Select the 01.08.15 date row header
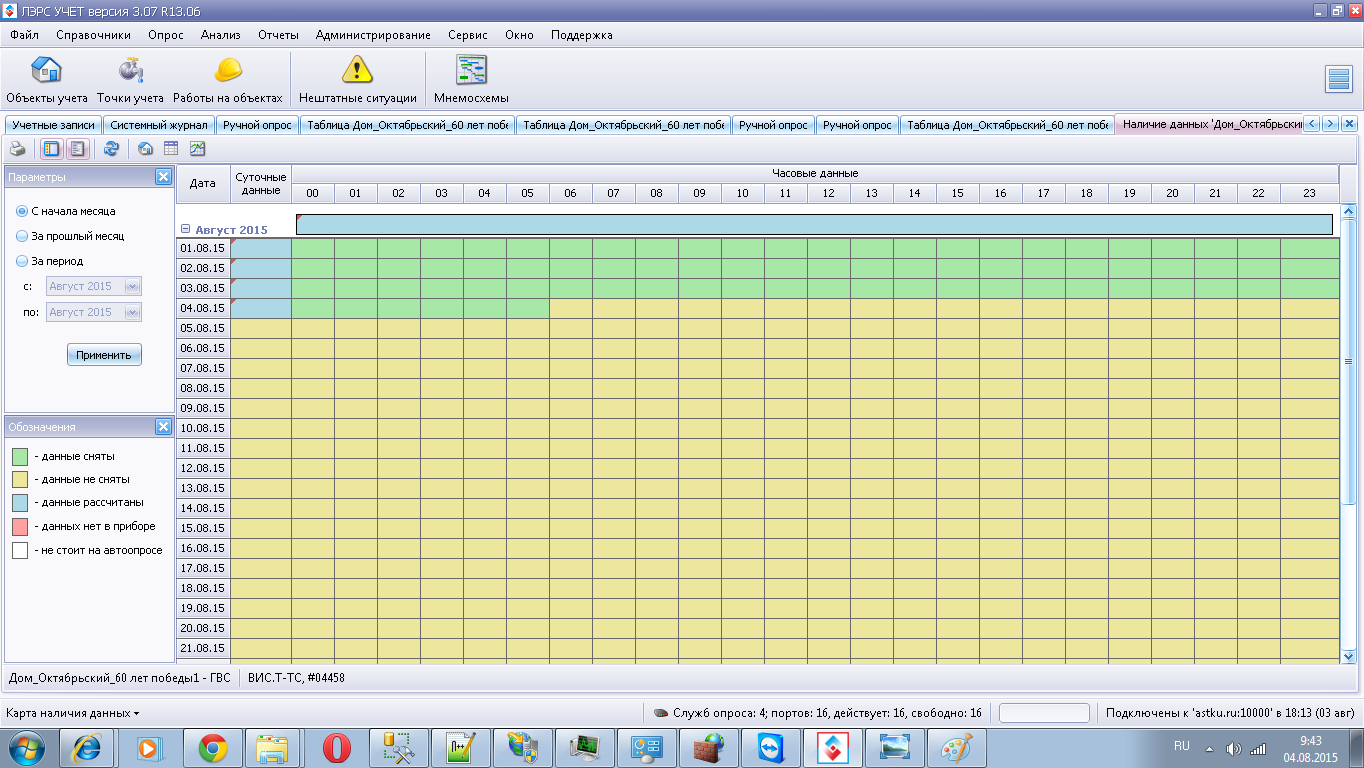Viewport: 1364px width, 768px height. [203, 248]
